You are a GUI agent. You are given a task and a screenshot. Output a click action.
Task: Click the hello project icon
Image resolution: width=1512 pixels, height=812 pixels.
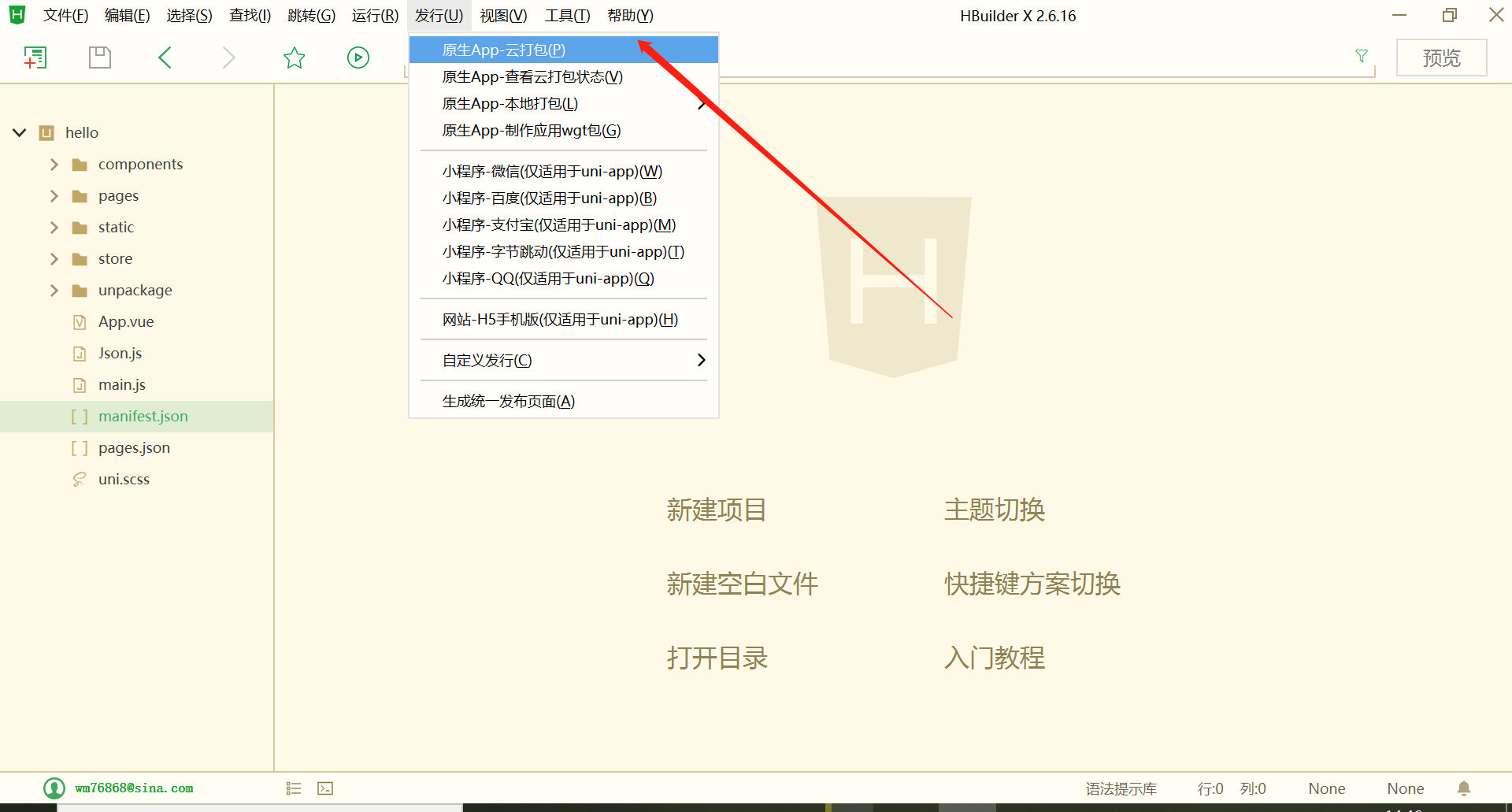pyautogui.click(x=46, y=132)
